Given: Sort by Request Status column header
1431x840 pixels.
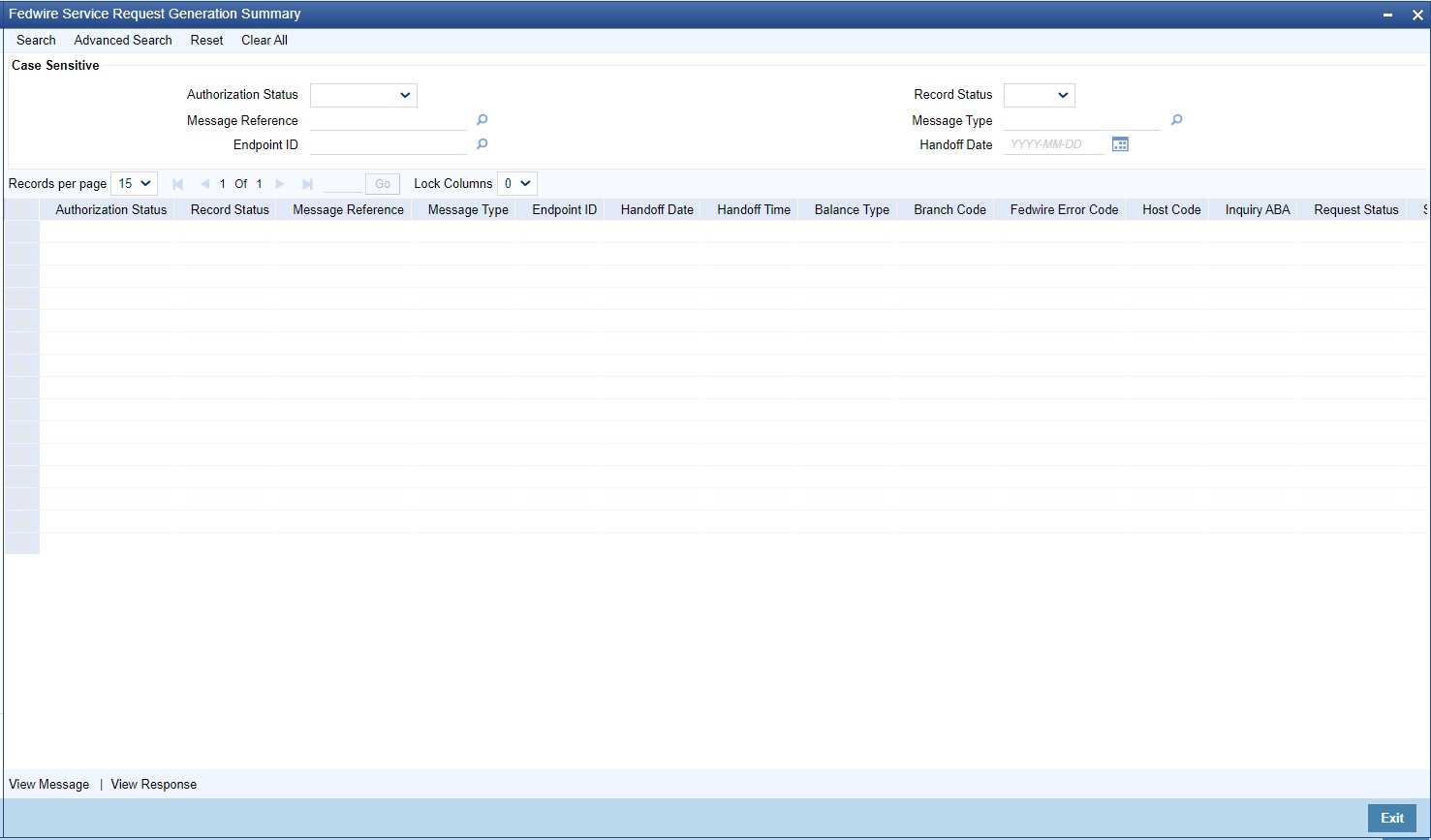Looking at the screenshot, I should point(1356,210).
